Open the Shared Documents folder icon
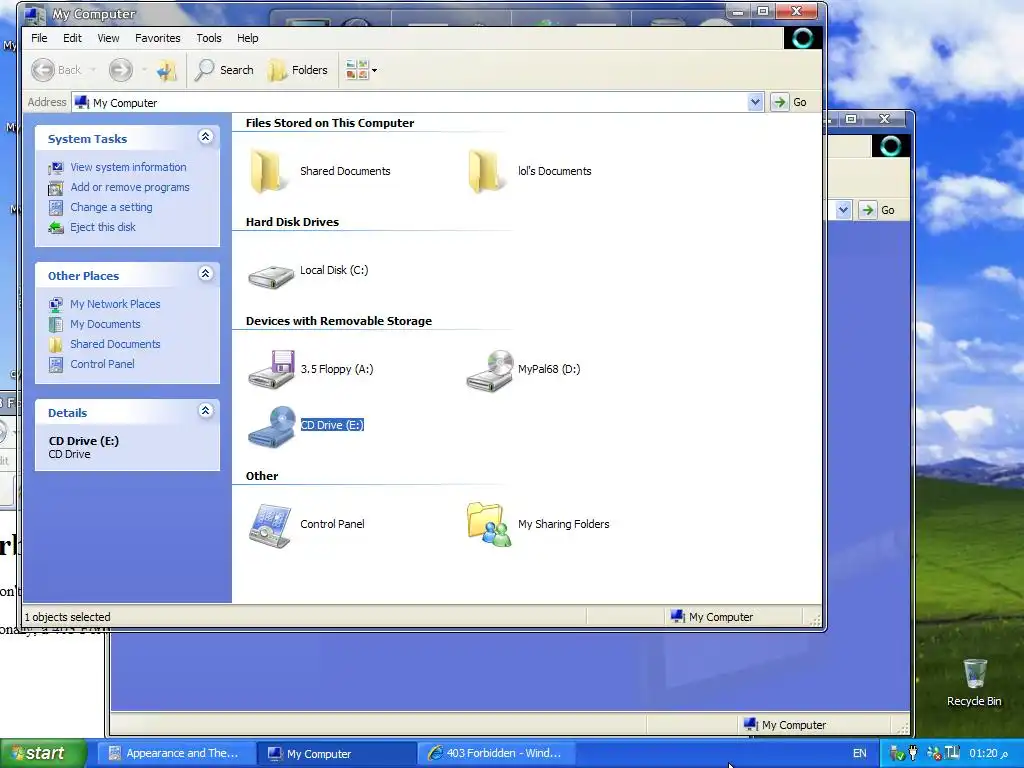The image size is (1024, 768). (268, 171)
